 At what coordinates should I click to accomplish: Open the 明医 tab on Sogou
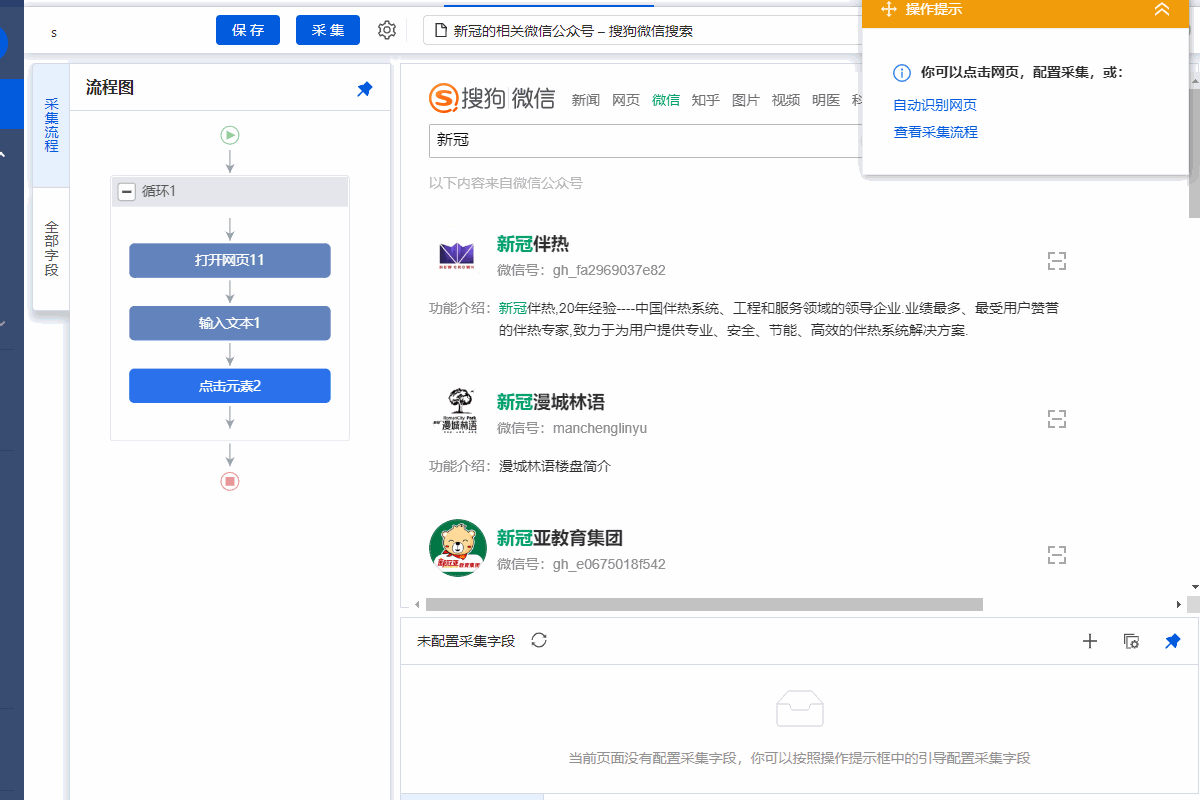pyautogui.click(x=826, y=100)
